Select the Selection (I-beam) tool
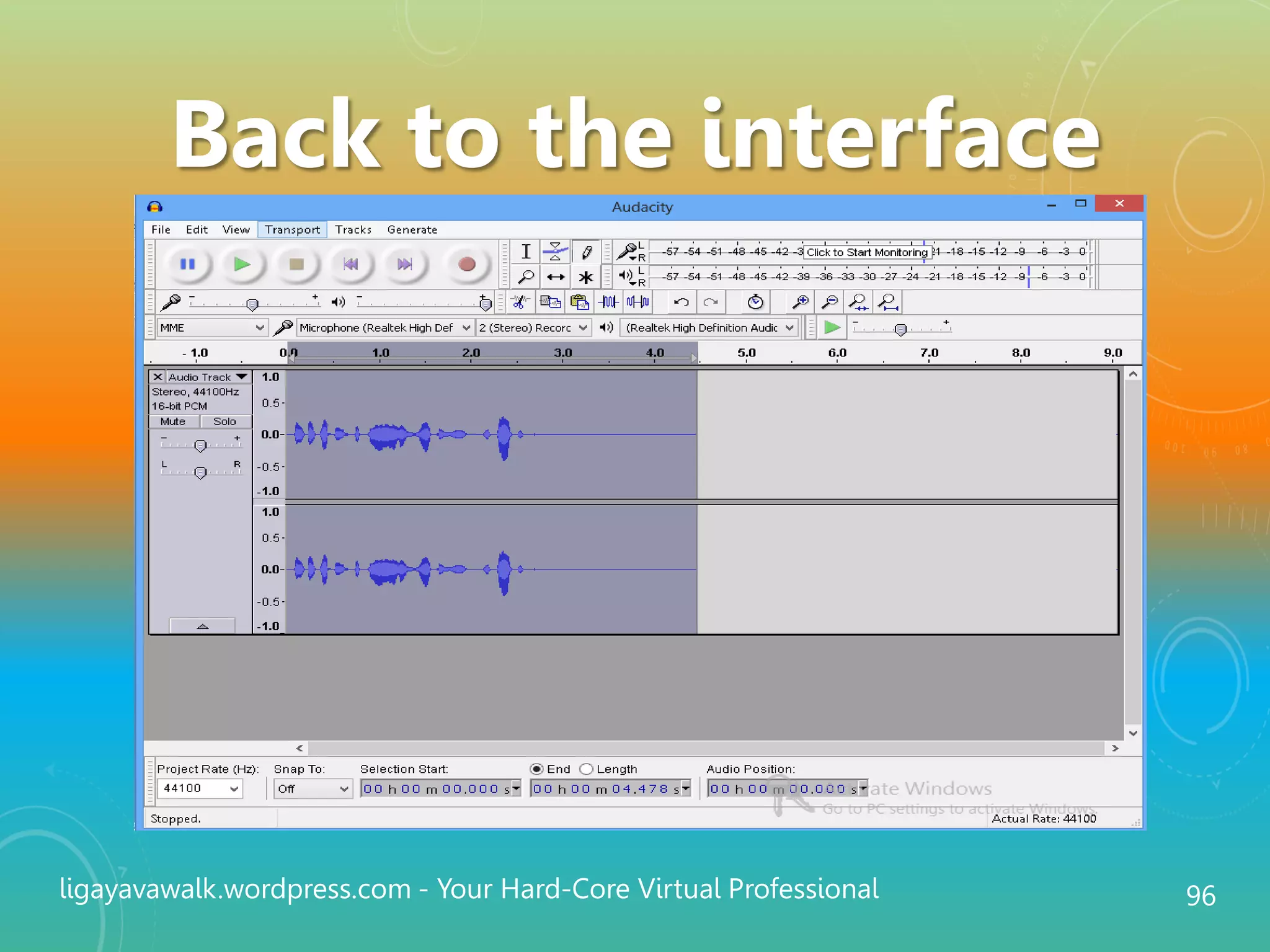 pos(526,252)
